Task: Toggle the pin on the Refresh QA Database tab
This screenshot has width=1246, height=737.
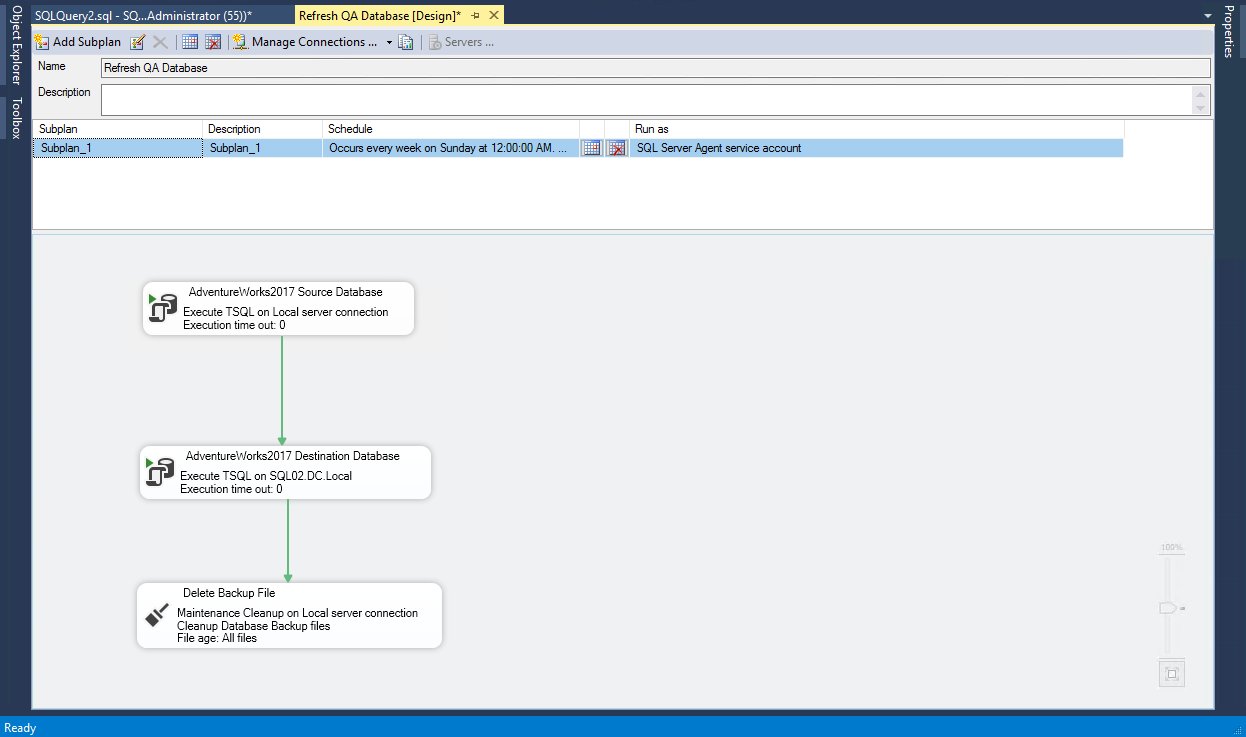Action: [x=475, y=16]
